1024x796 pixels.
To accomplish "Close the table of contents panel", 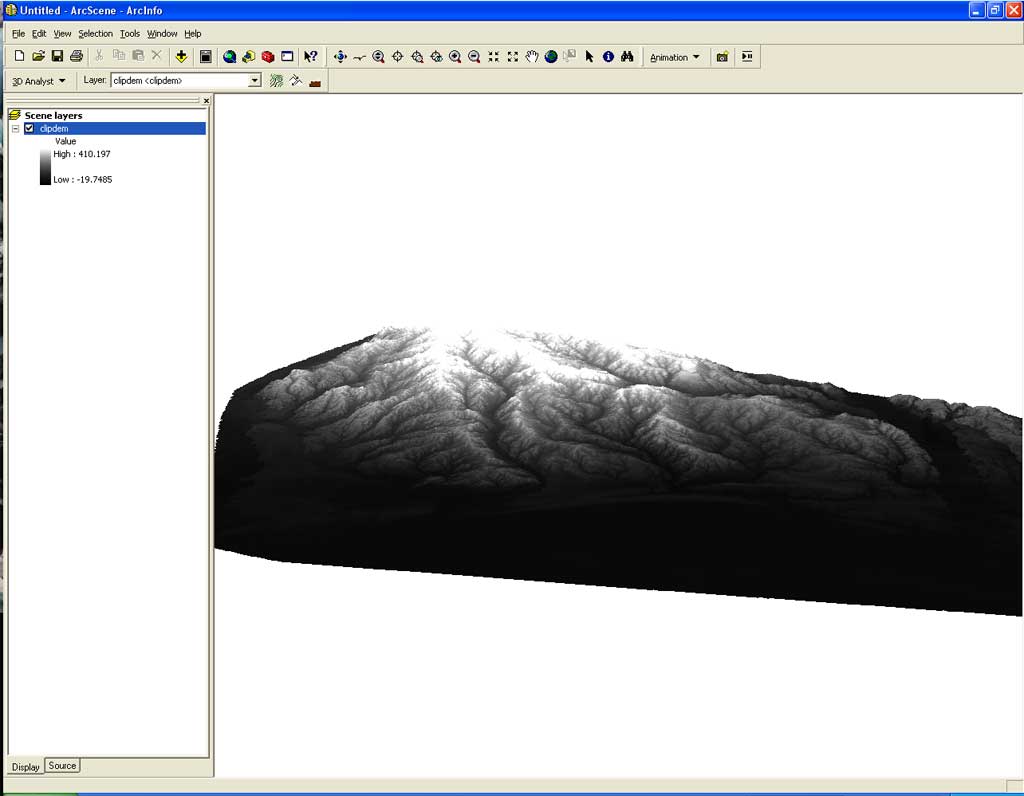I will (x=206, y=101).
